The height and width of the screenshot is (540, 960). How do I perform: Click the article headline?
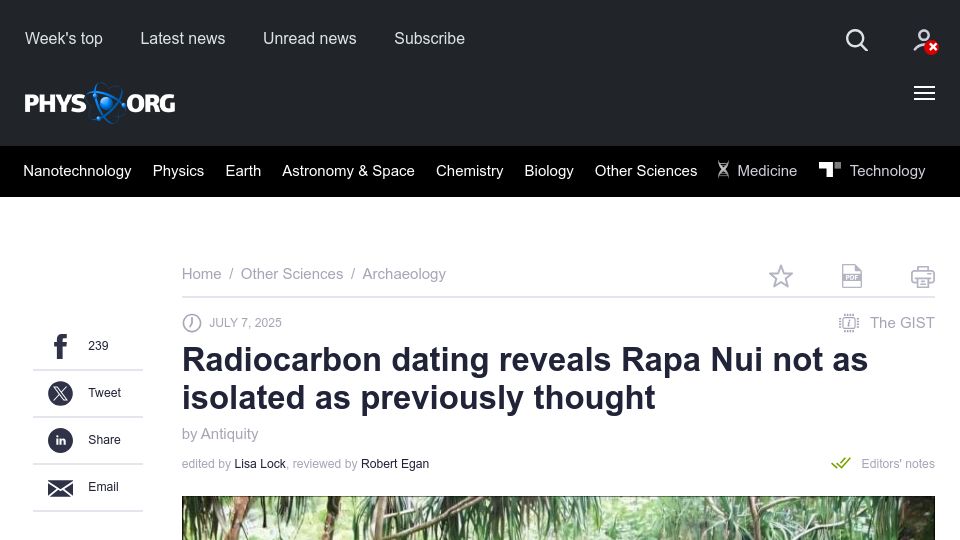point(525,378)
